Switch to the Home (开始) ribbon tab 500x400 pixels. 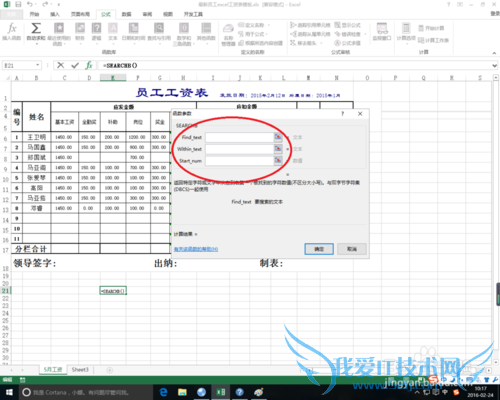pos(34,14)
